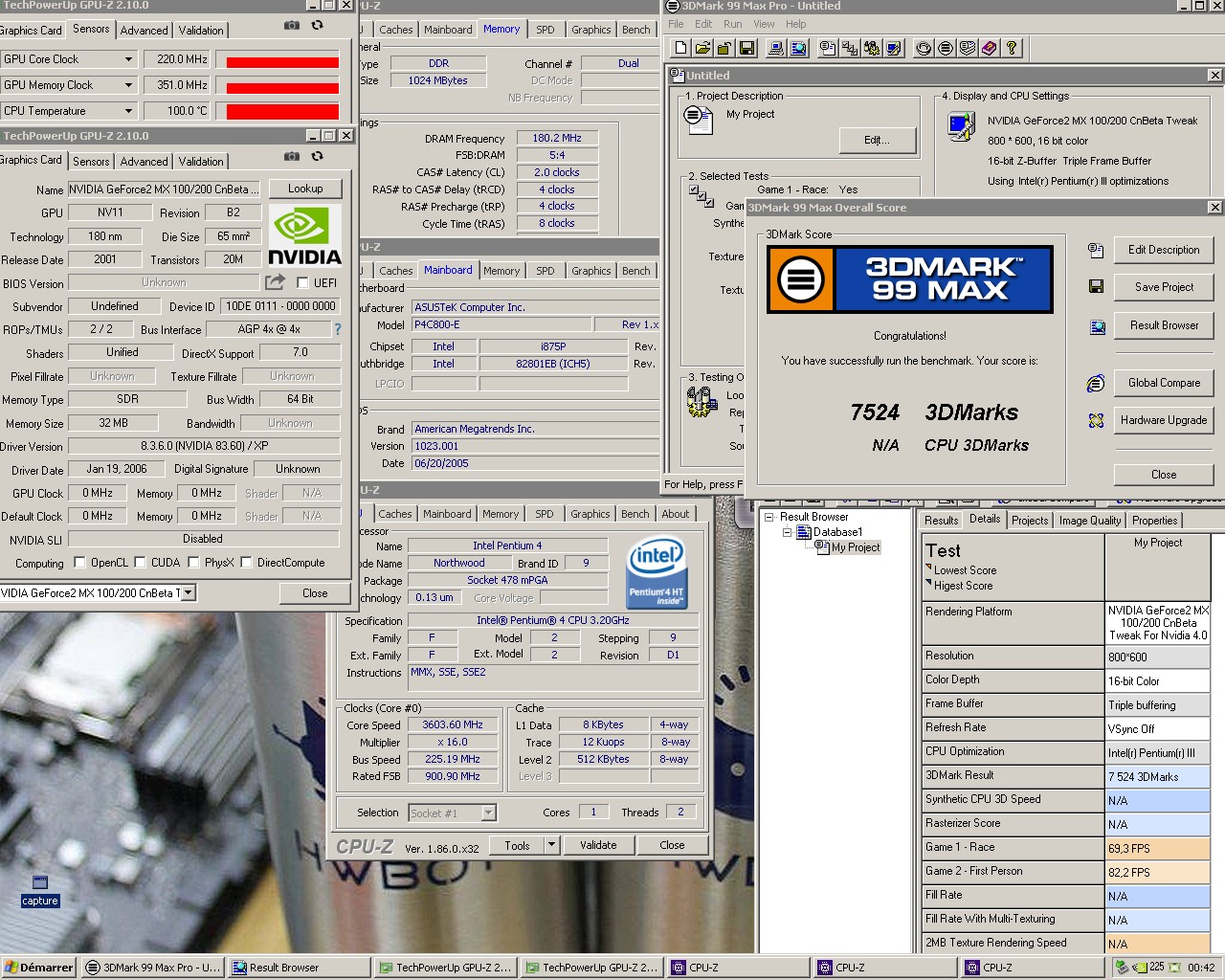Open the Run menu in 3DMark
The image size is (1225, 980).
click(x=732, y=24)
